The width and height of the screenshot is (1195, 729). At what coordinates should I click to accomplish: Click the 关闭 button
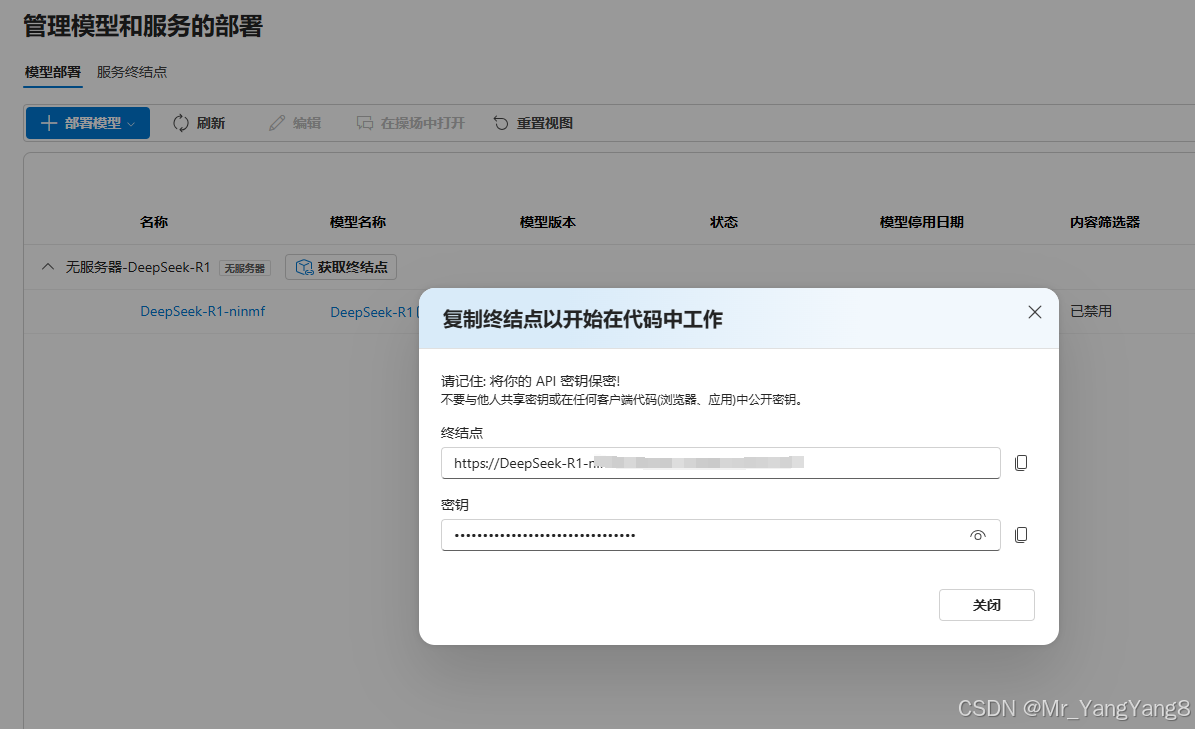pyautogui.click(x=986, y=605)
